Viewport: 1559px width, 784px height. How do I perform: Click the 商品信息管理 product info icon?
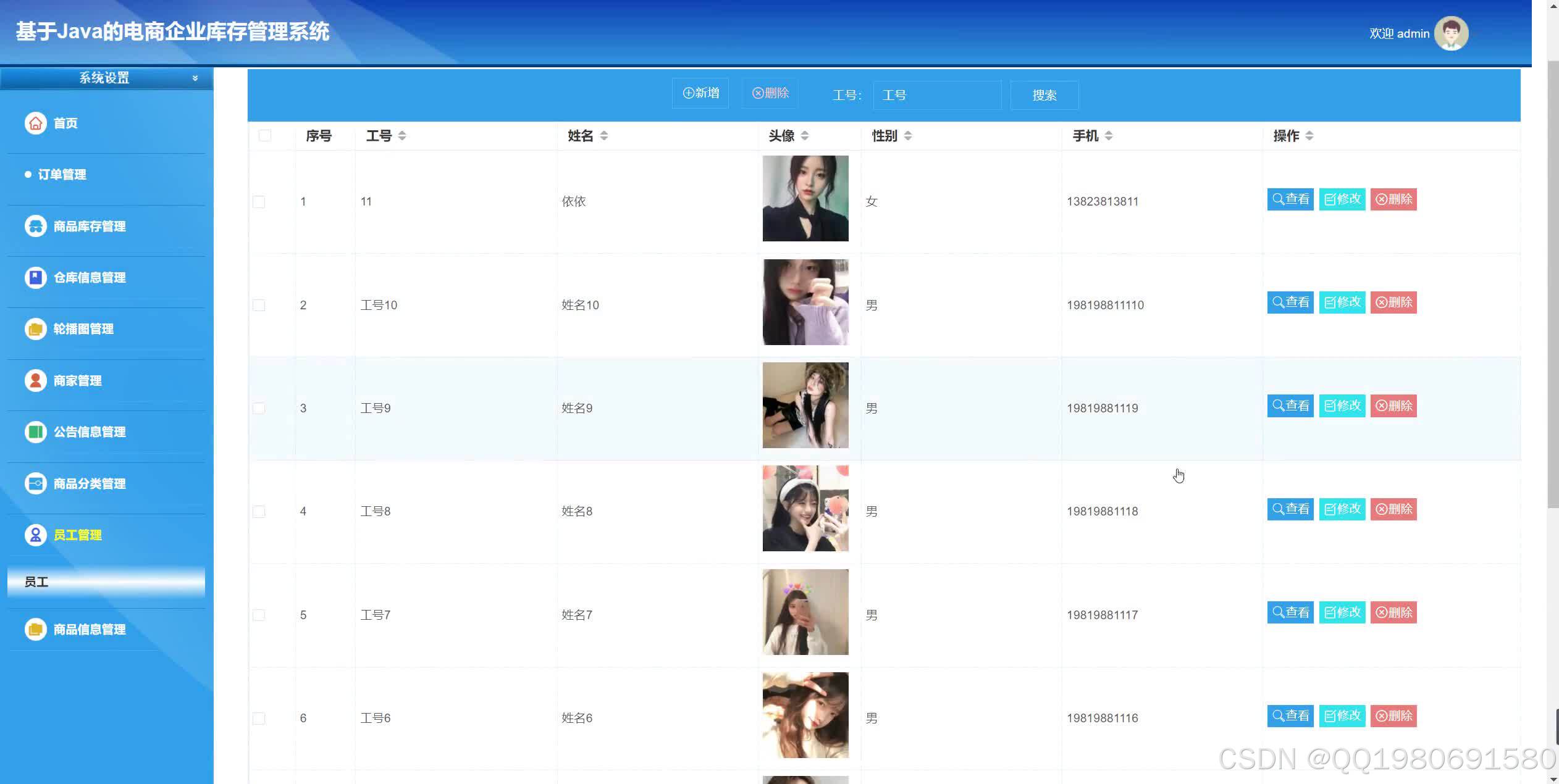point(35,629)
